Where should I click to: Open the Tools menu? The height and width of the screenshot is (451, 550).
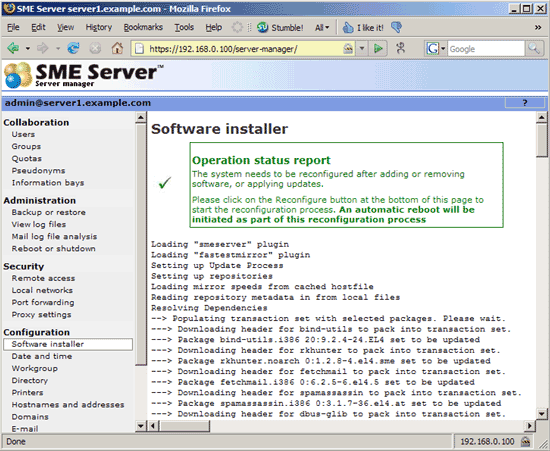184,27
